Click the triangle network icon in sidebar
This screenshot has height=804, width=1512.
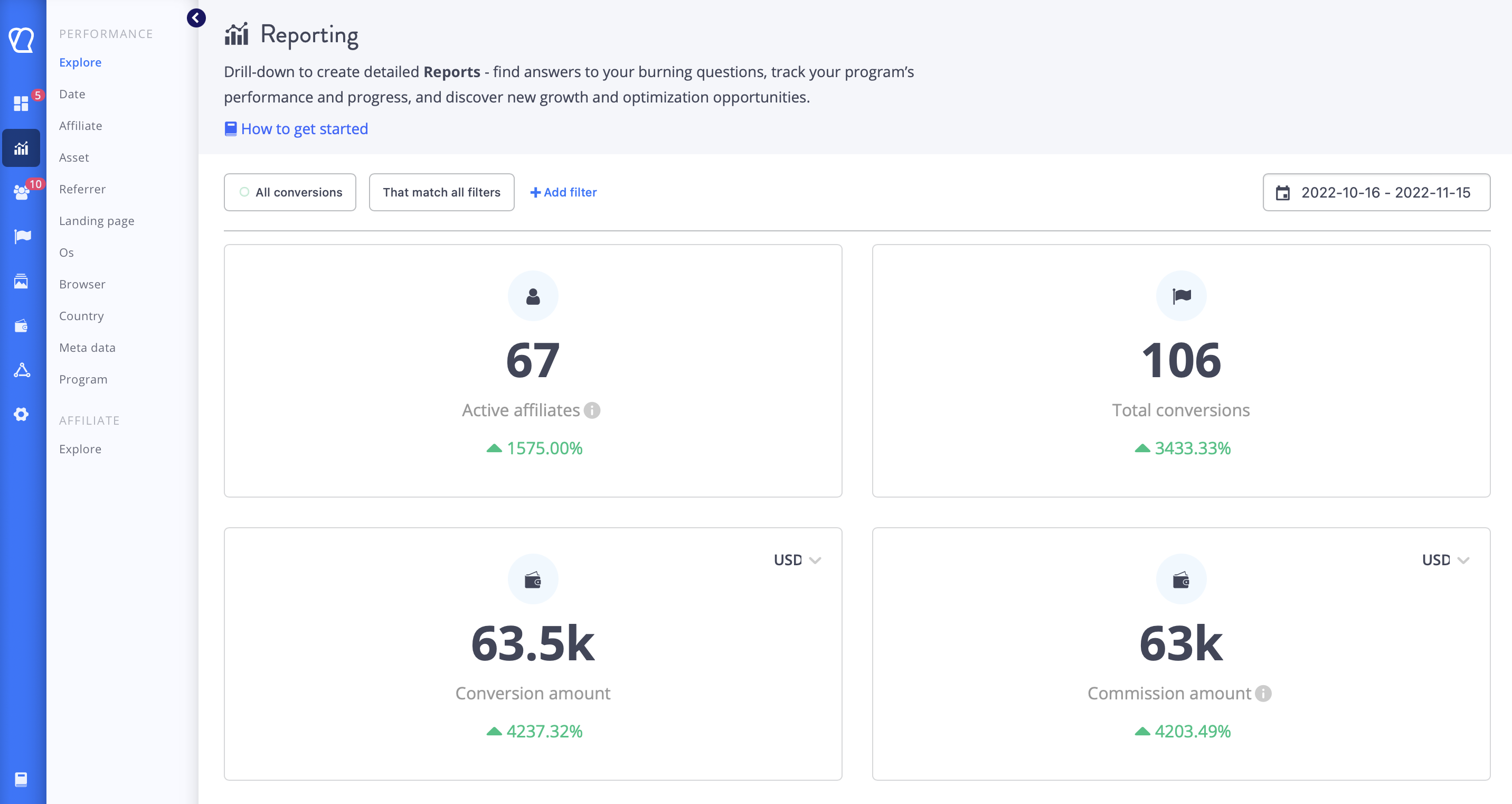[x=22, y=370]
